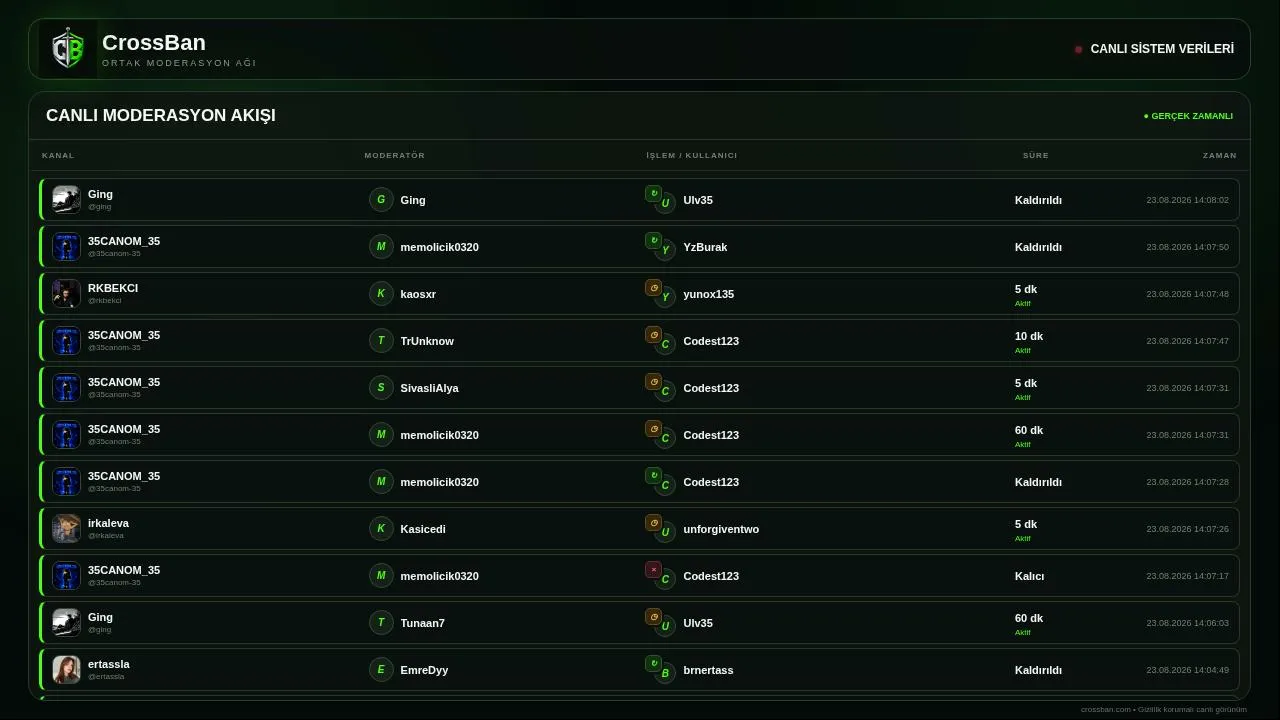Open the crossban.com footer link

coord(1106,709)
